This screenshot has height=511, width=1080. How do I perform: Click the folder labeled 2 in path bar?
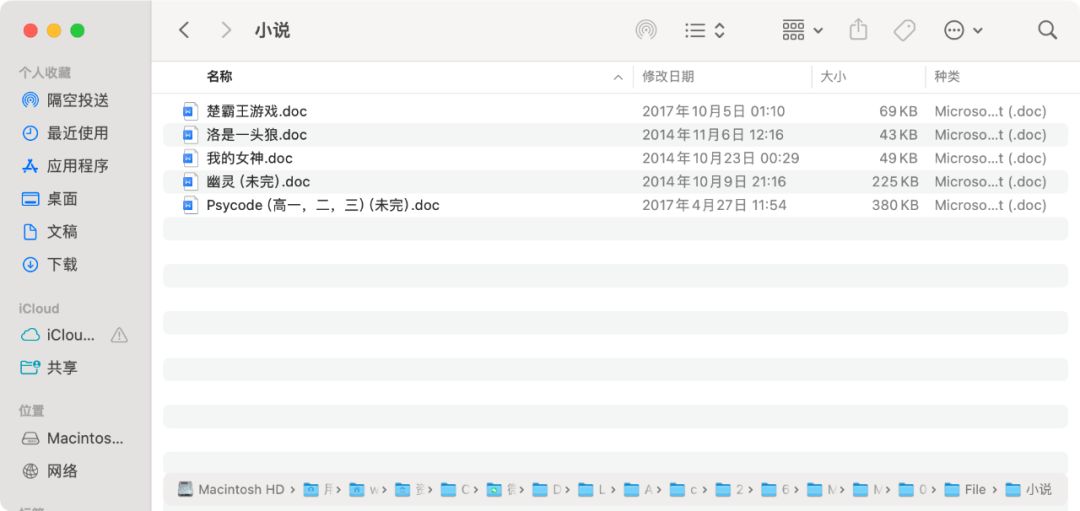coord(729,490)
